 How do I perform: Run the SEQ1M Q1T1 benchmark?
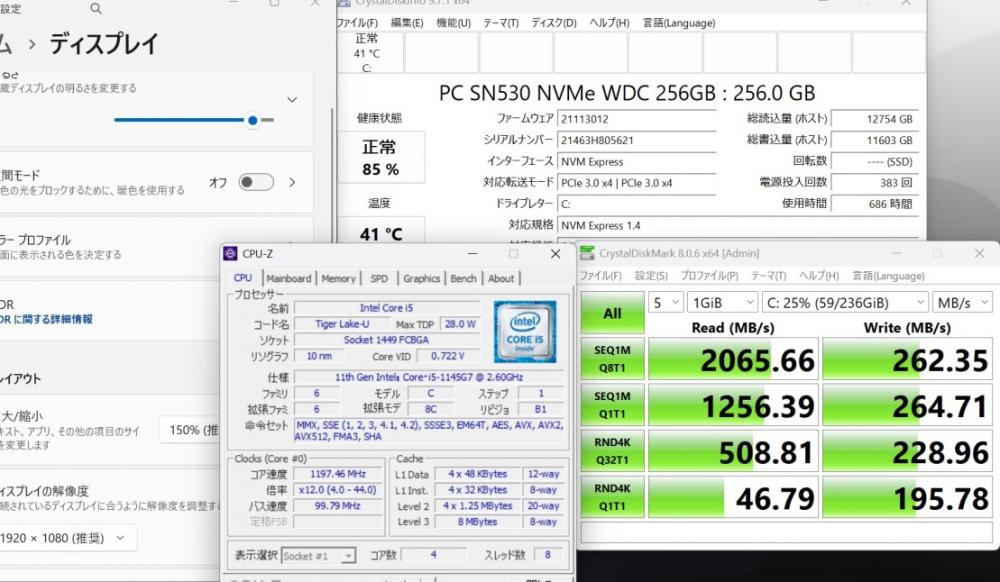[x=612, y=405]
